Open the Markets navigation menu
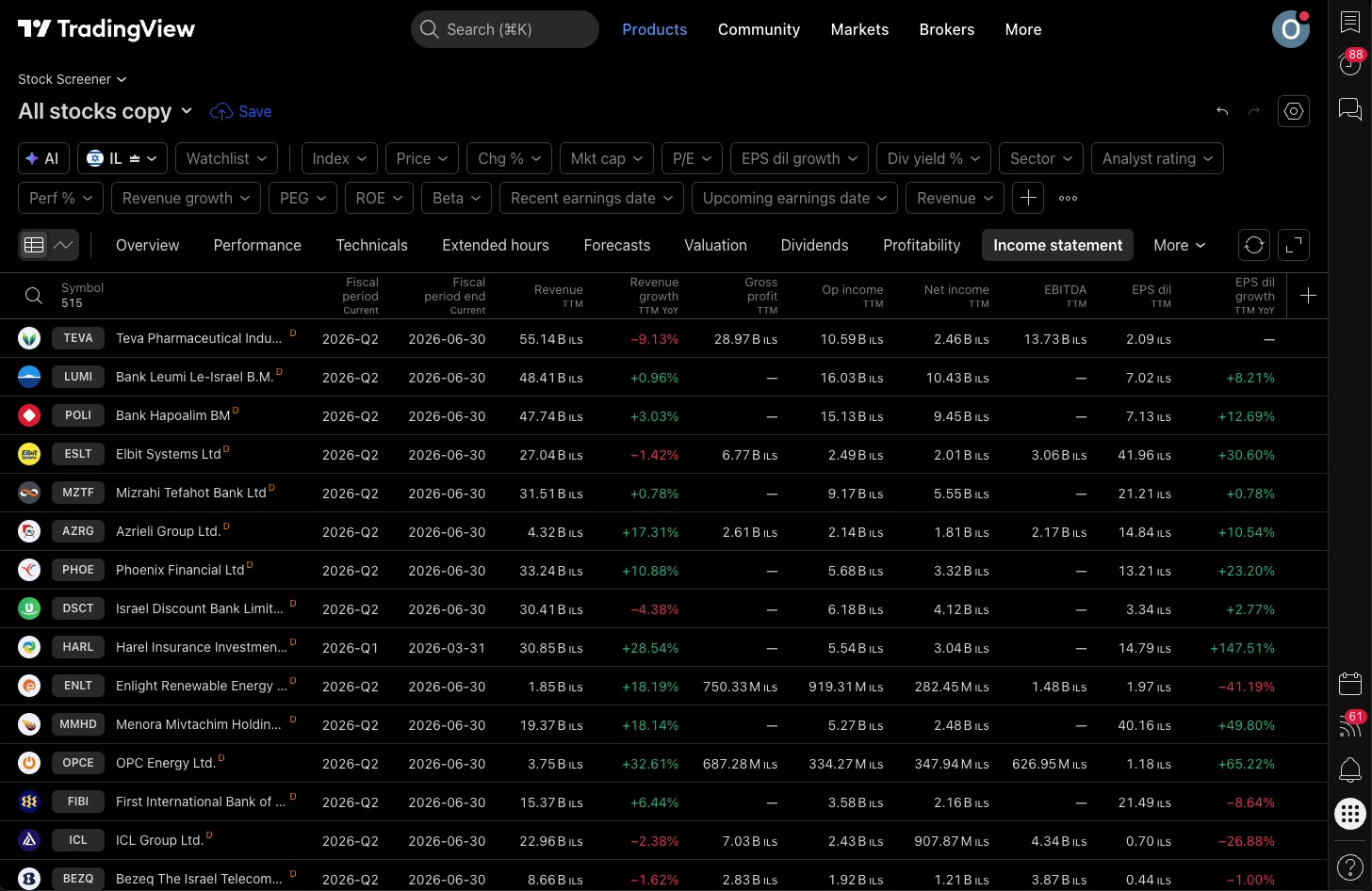 tap(859, 29)
